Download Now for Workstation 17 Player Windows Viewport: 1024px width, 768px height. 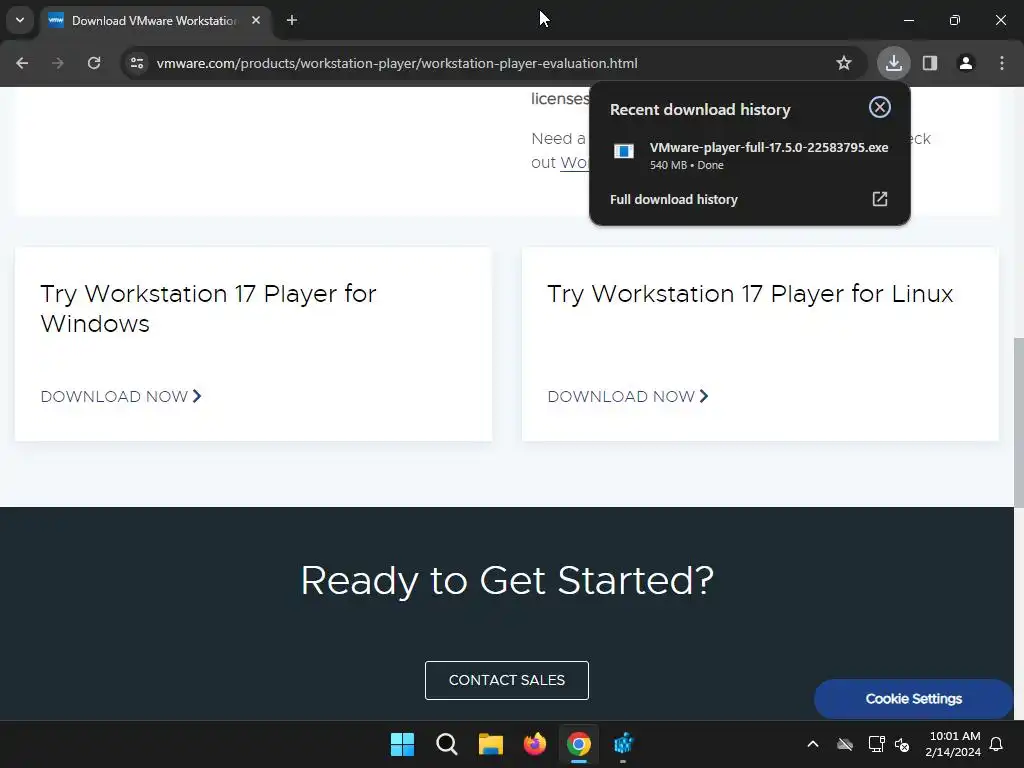pos(121,396)
